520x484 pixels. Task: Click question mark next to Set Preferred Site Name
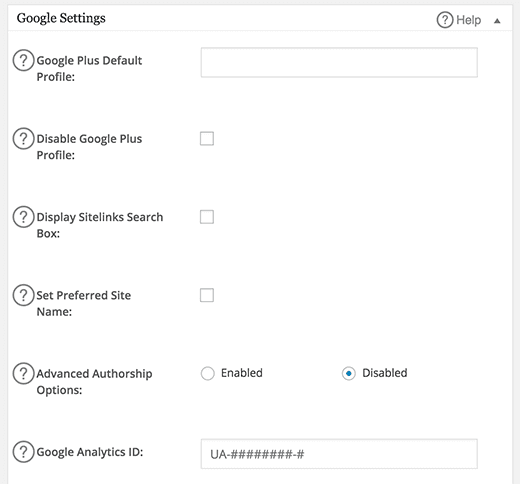(23, 295)
